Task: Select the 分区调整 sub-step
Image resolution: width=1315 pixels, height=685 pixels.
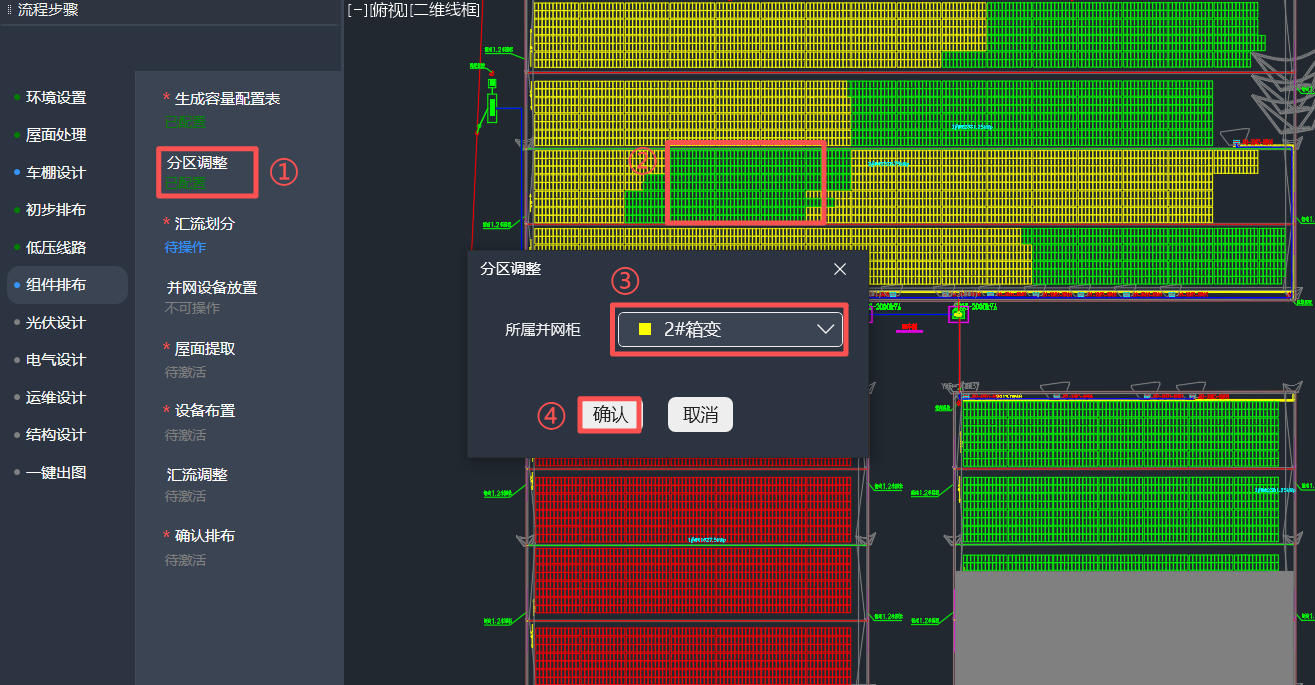Action: (x=197, y=162)
